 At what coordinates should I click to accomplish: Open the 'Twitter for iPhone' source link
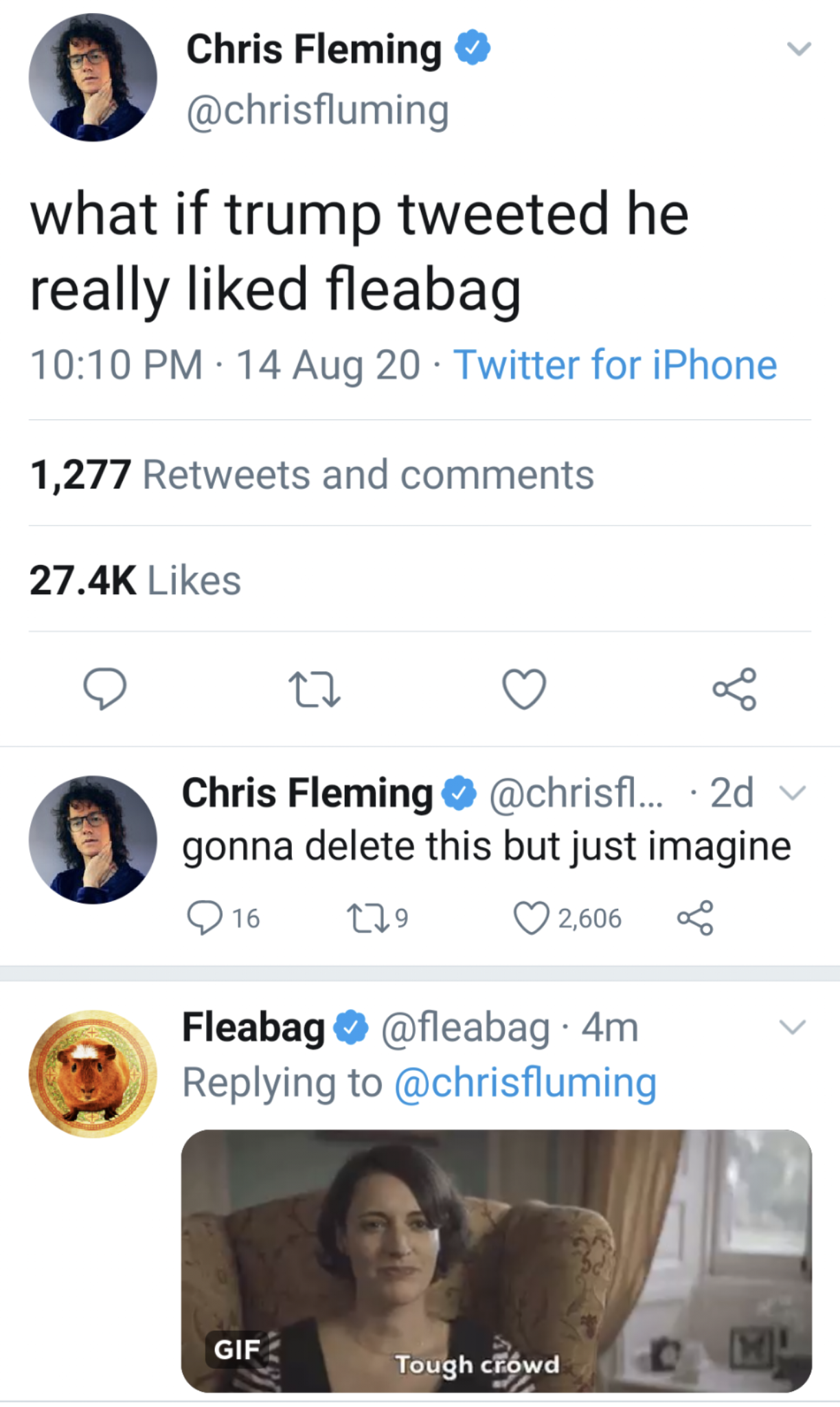coord(615,364)
